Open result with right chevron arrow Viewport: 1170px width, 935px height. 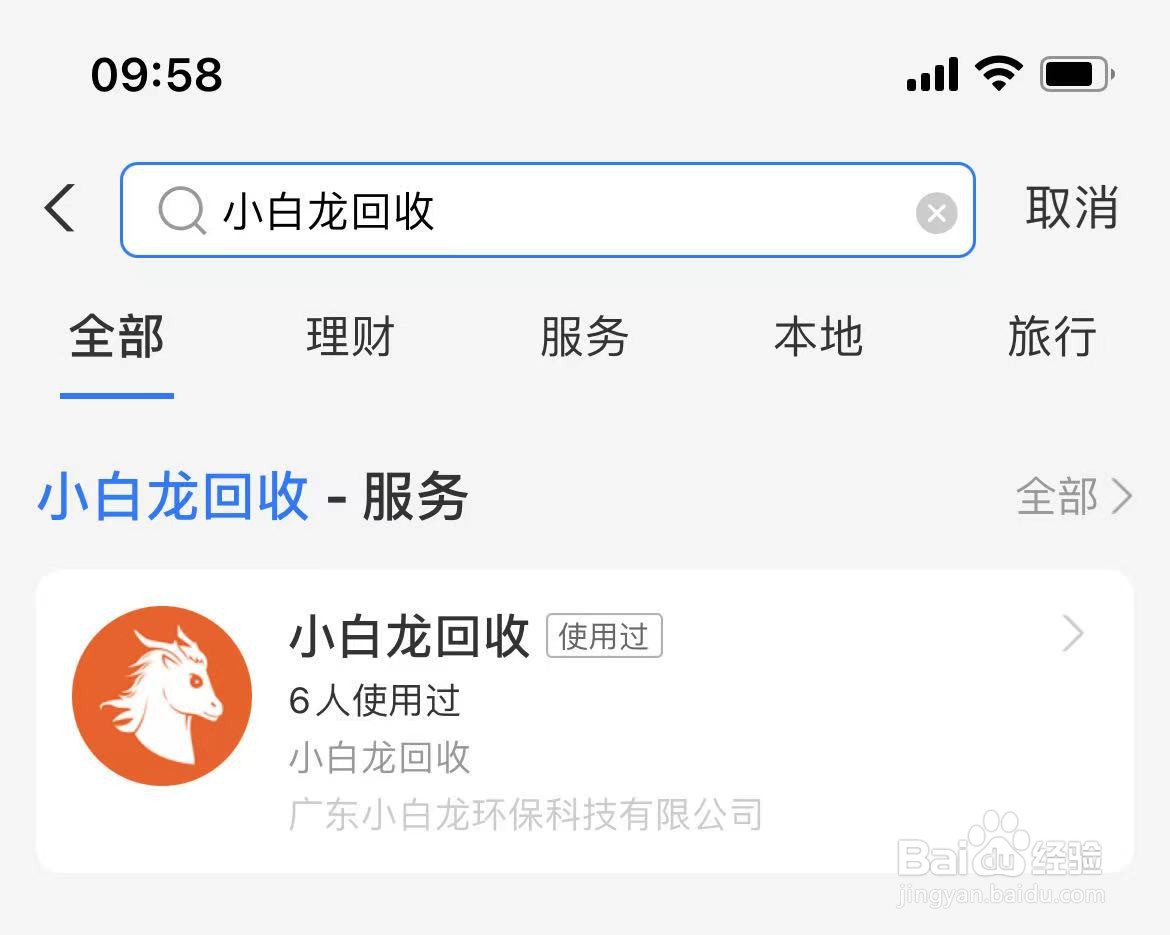(1073, 634)
